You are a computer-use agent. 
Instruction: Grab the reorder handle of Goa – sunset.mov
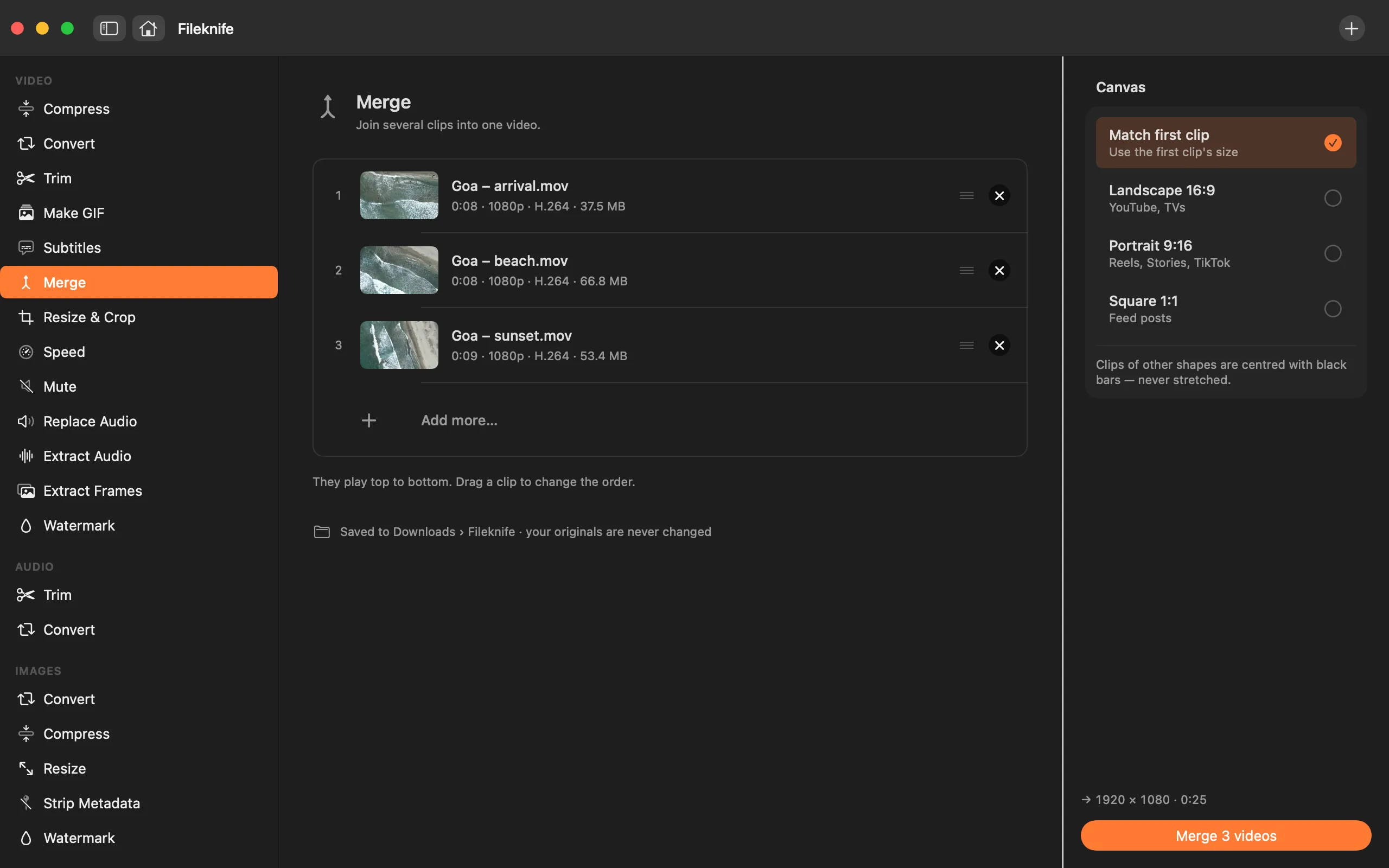coord(966,345)
